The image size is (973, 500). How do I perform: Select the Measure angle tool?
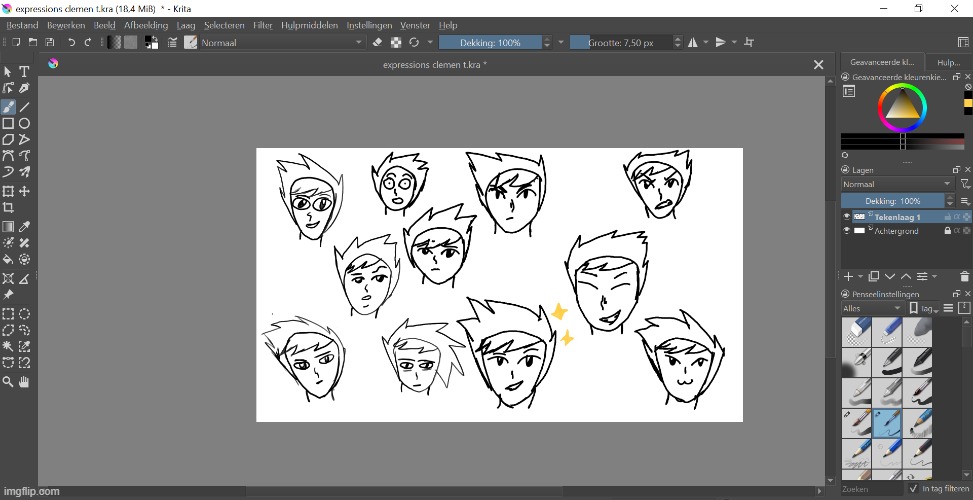24,279
